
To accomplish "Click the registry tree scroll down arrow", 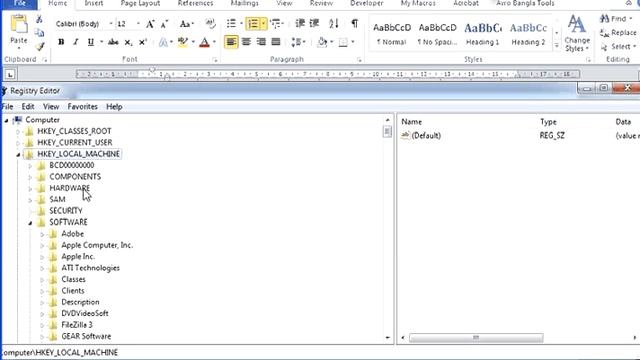I will click(387, 338).
